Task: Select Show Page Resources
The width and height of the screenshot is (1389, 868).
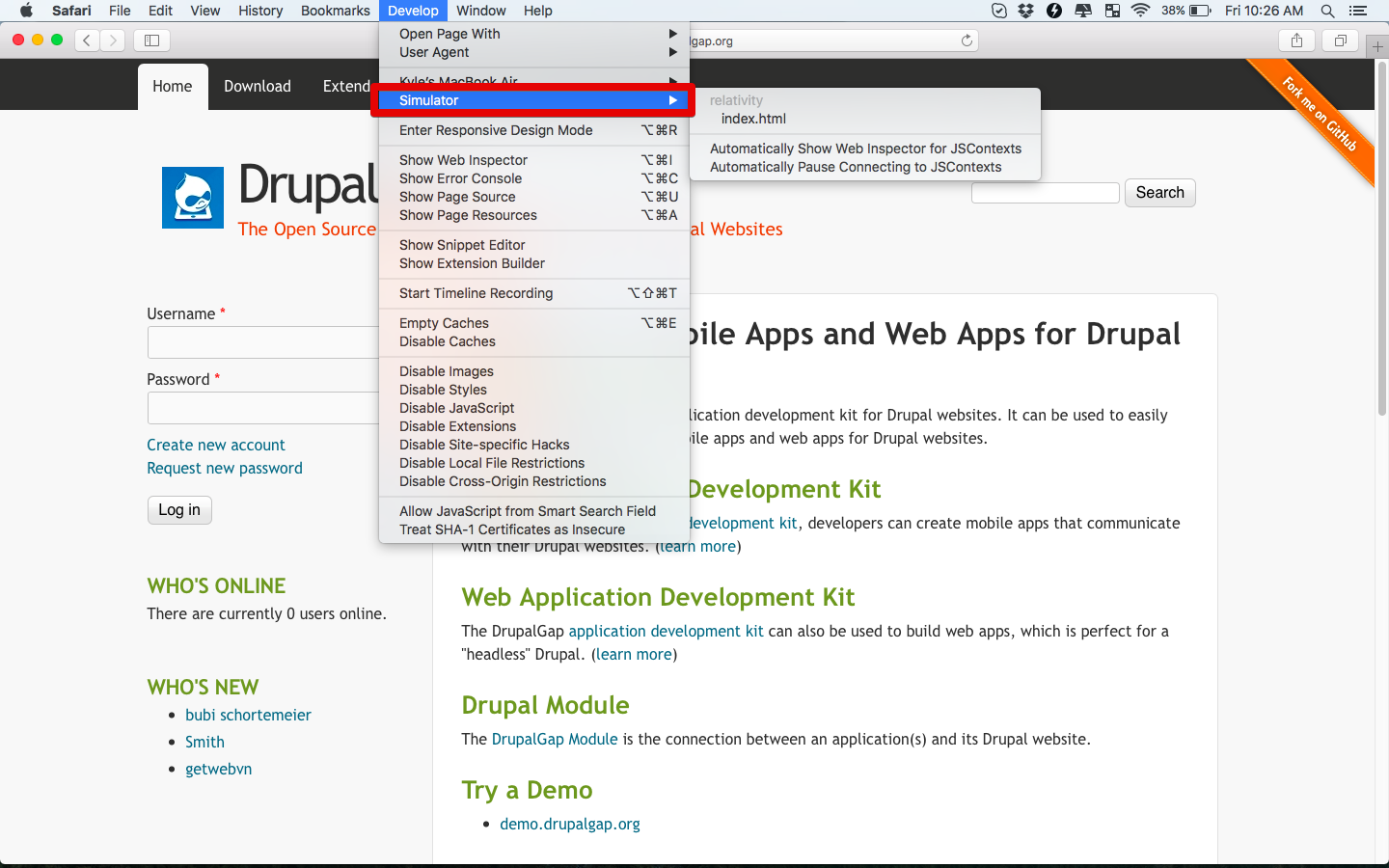Action: pyautogui.click(x=534, y=215)
